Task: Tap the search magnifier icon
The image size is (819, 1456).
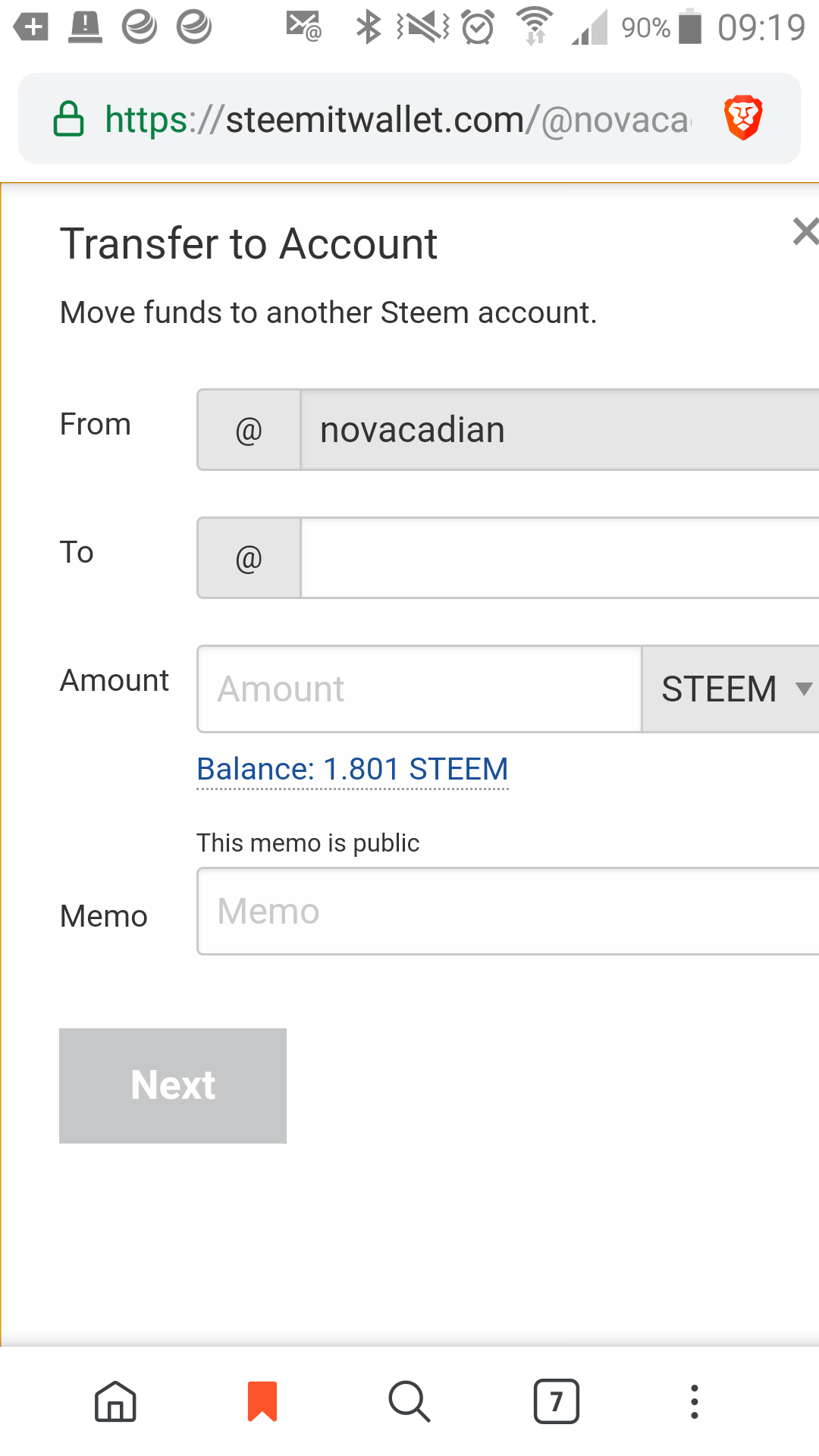Action: click(409, 1401)
